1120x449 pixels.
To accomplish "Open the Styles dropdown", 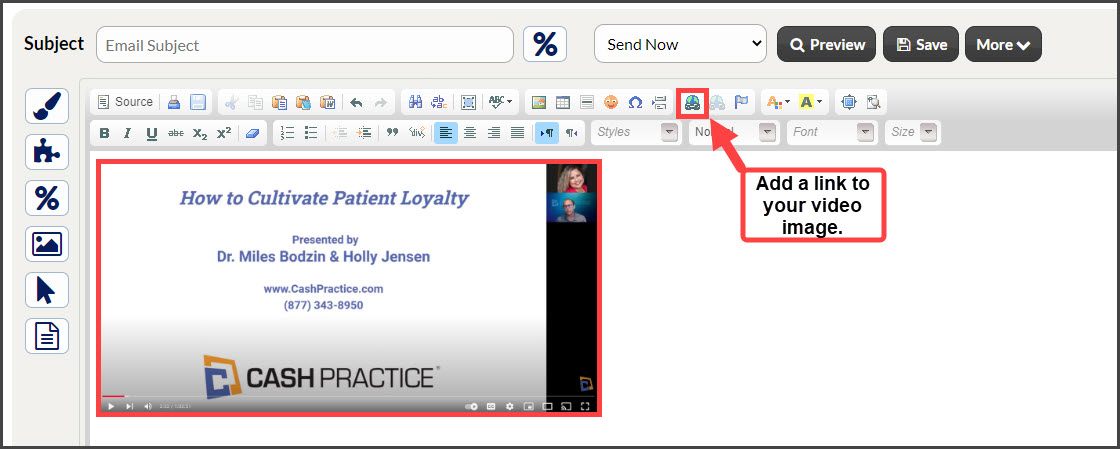I will 636,132.
